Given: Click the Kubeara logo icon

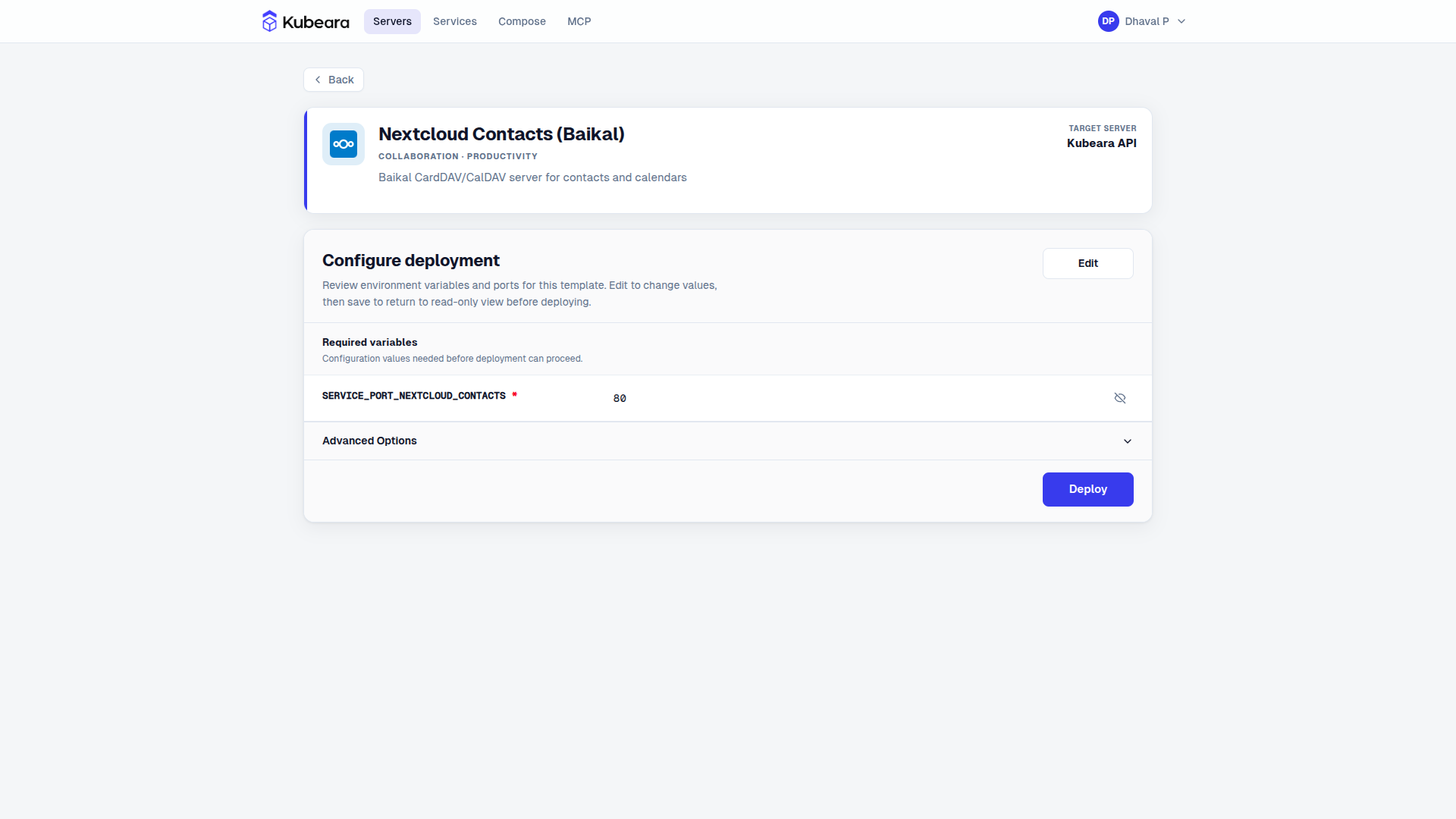Looking at the screenshot, I should 269,21.
